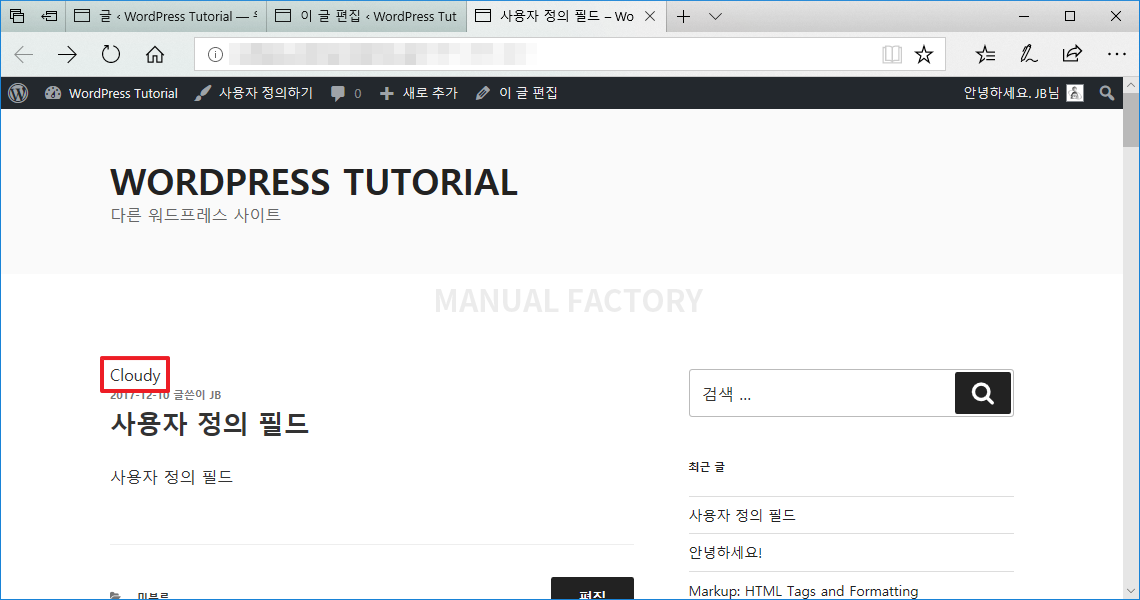Screen dimensions: 1140x600
Task: Show tab previews chevron
Action: [715, 16]
